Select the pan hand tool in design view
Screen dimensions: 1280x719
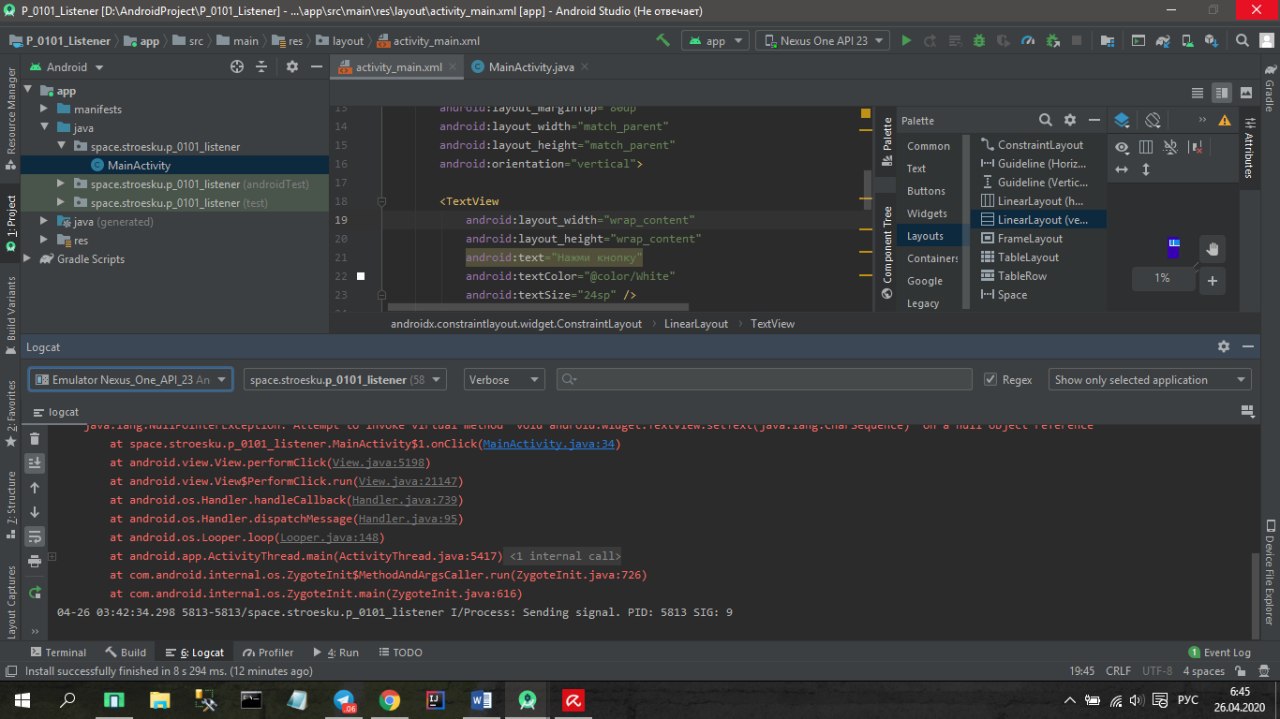pos(1212,249)
